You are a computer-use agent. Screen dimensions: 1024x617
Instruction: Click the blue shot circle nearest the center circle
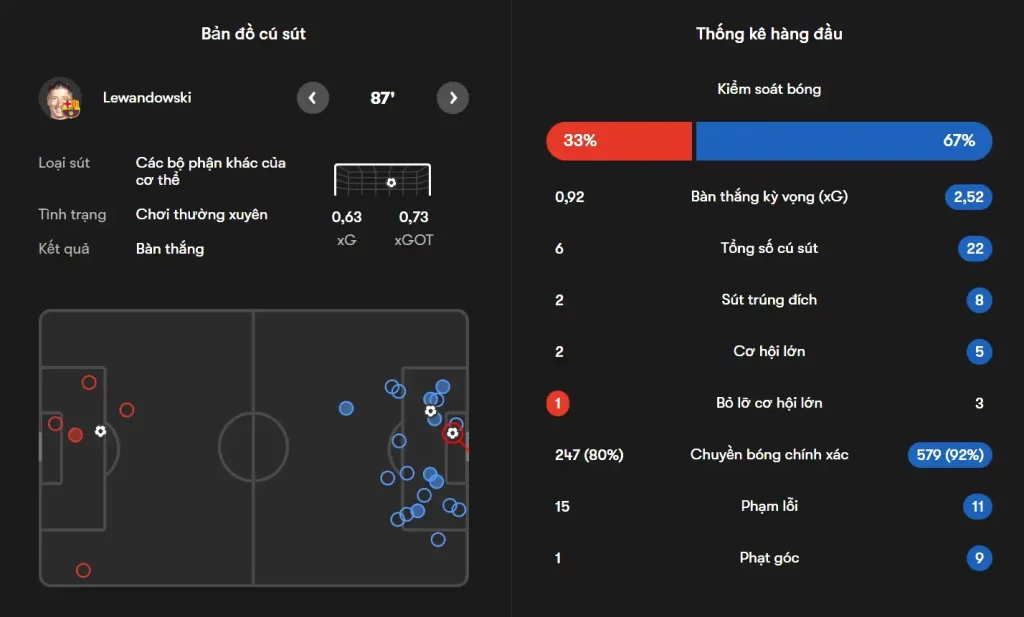pyautogui.click(x=346, y=408)
